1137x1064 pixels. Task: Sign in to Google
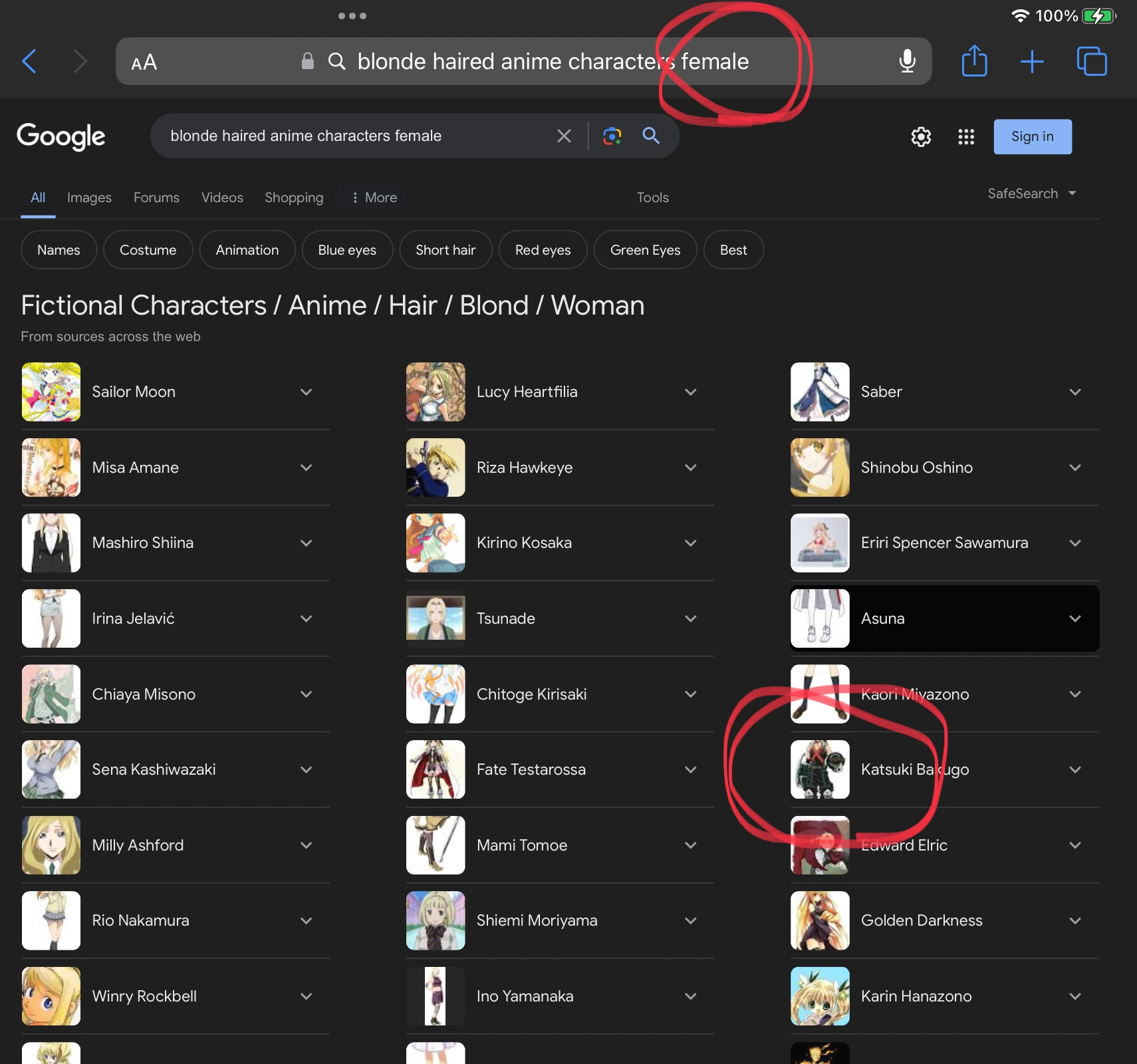tap(1032, 136)
